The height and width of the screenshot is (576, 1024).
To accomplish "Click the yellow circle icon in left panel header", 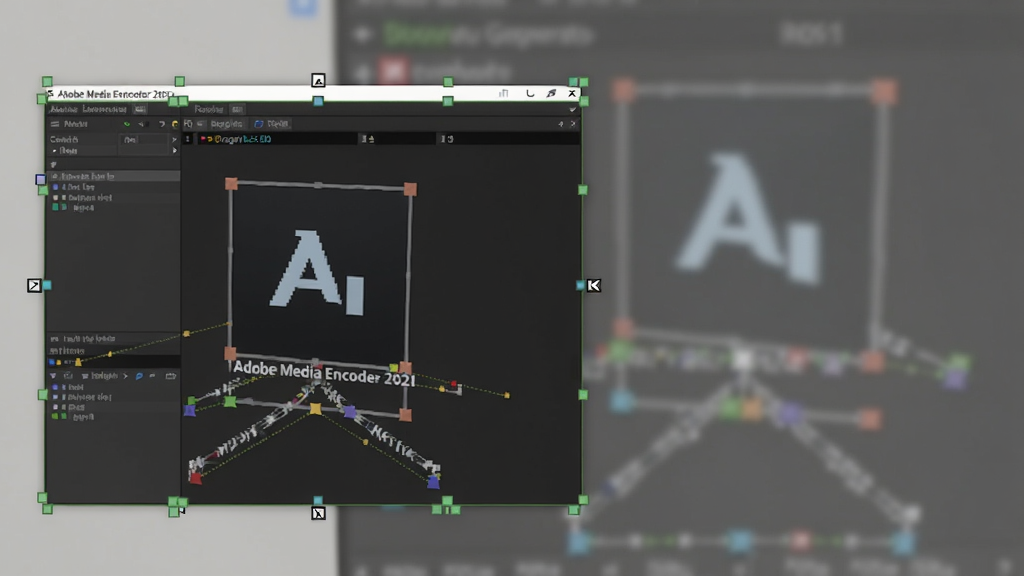I will pos(175,124).
